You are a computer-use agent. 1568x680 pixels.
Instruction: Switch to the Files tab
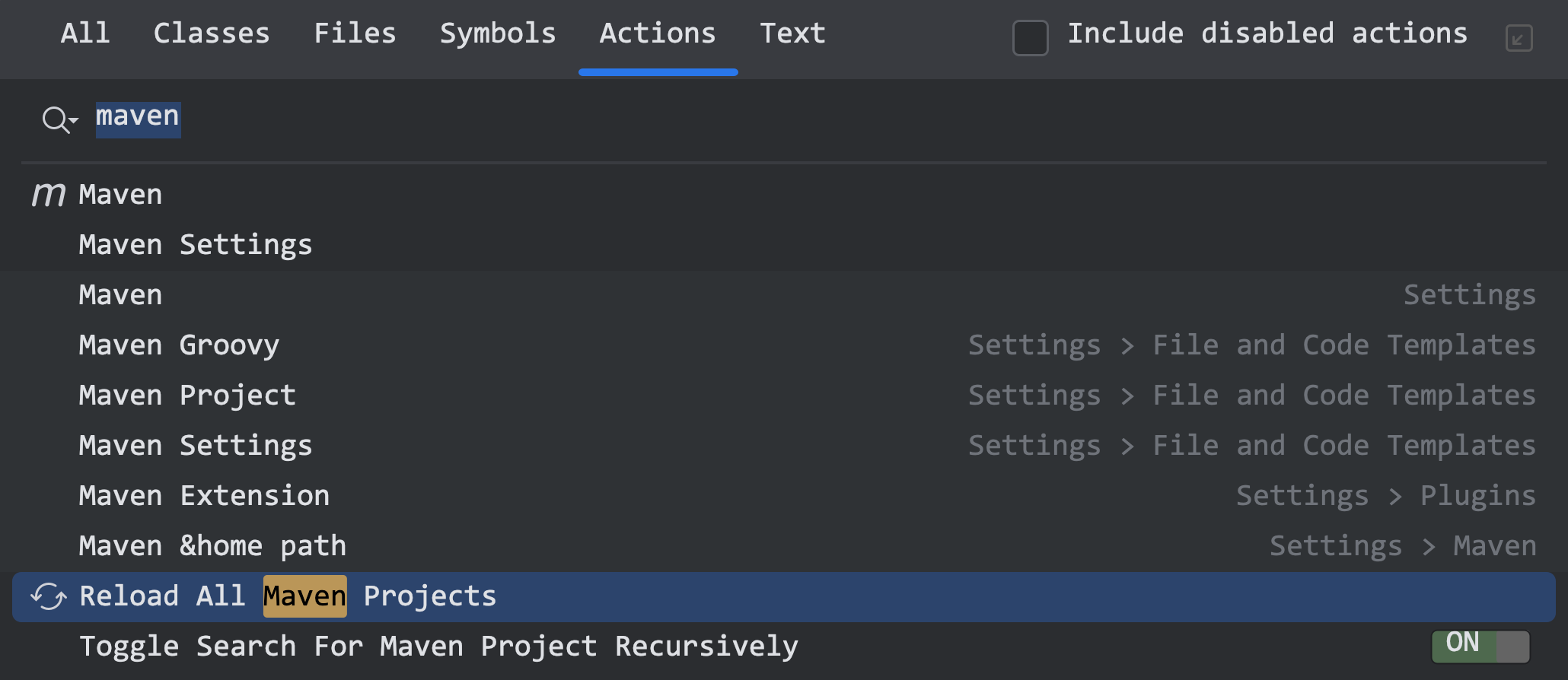(355, 33)
